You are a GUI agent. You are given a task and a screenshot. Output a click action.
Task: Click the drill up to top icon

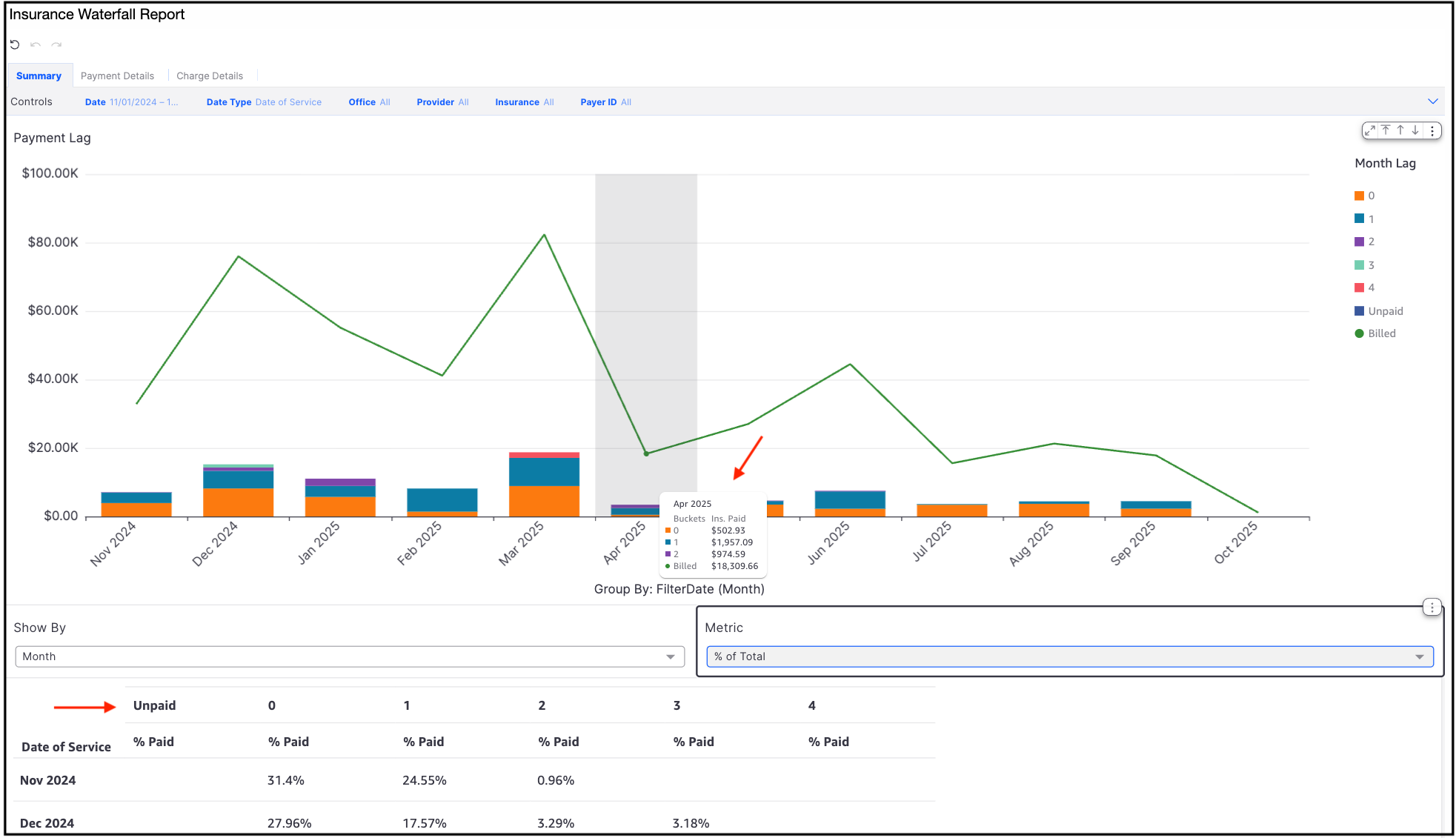[1386, 130]
